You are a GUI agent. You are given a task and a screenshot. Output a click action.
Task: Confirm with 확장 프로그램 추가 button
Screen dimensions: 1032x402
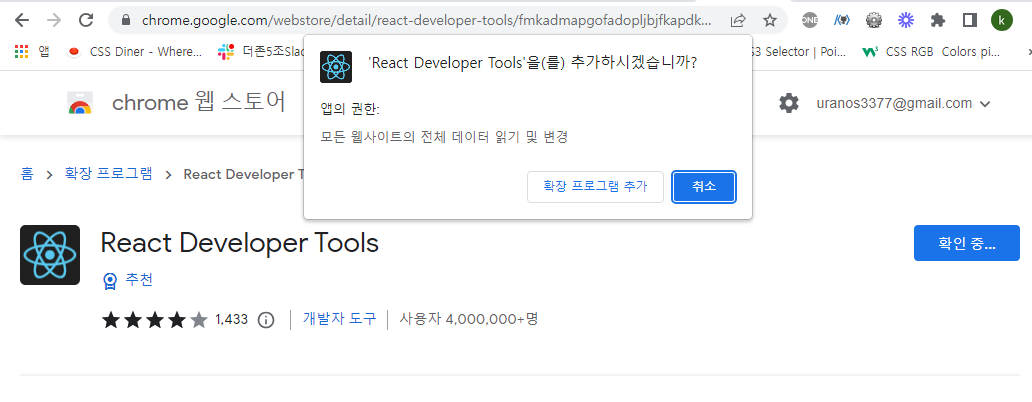(x=595, y=187)
